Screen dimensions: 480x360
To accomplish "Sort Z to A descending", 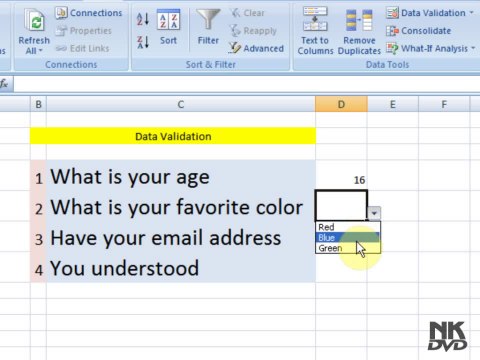I will 143,42.
